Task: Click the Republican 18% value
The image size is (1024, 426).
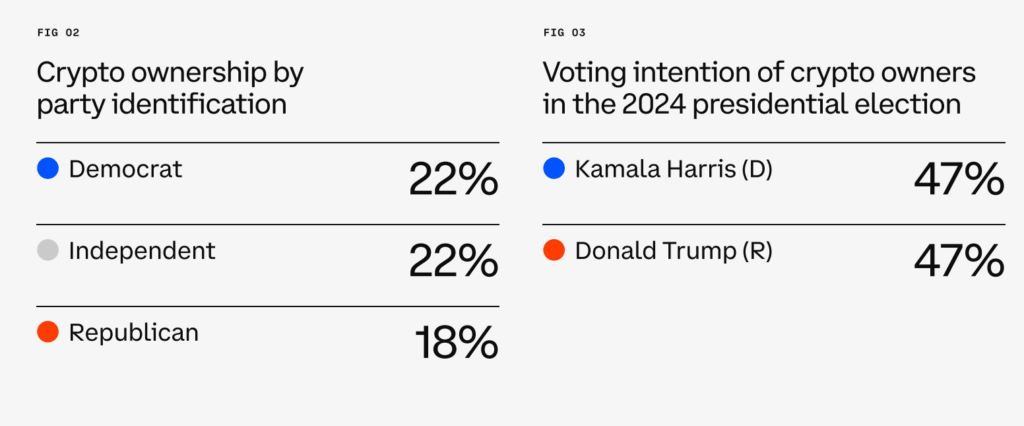Action: pyautogui.click(x=456, y=342)
